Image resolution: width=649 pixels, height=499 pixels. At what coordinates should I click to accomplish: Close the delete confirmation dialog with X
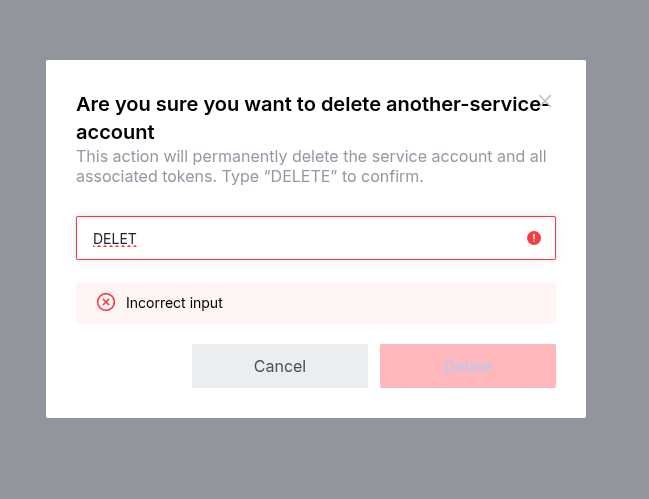click(545, 100)
